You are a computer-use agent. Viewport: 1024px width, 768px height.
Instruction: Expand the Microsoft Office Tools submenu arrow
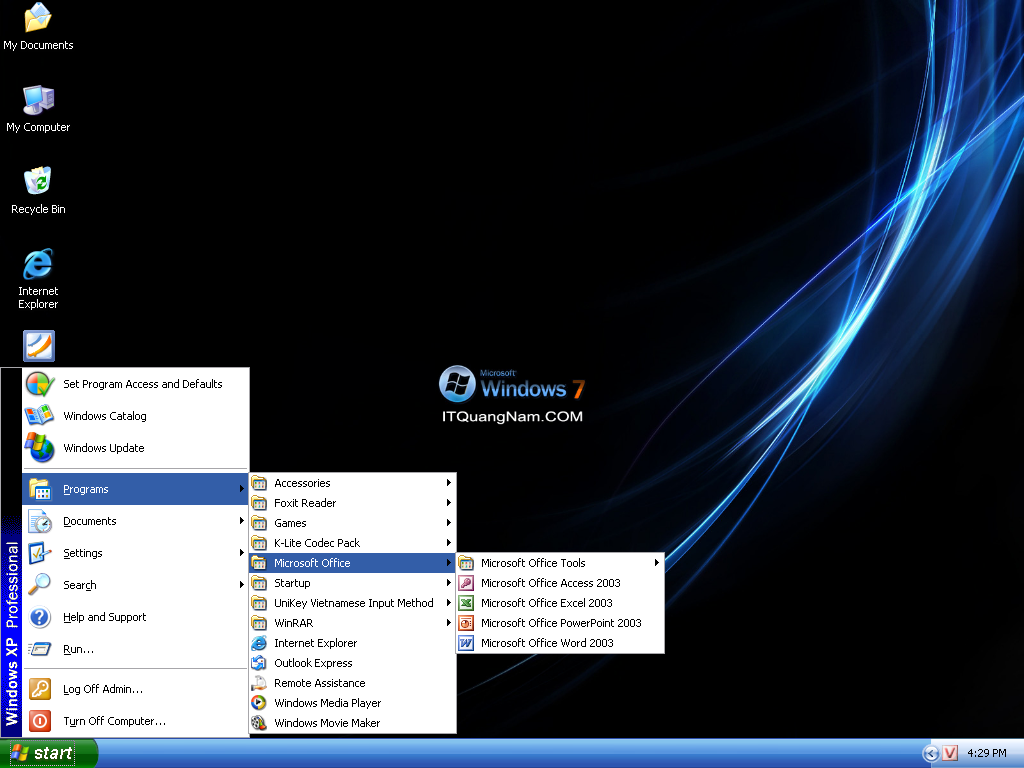click(x=656, y=563)
